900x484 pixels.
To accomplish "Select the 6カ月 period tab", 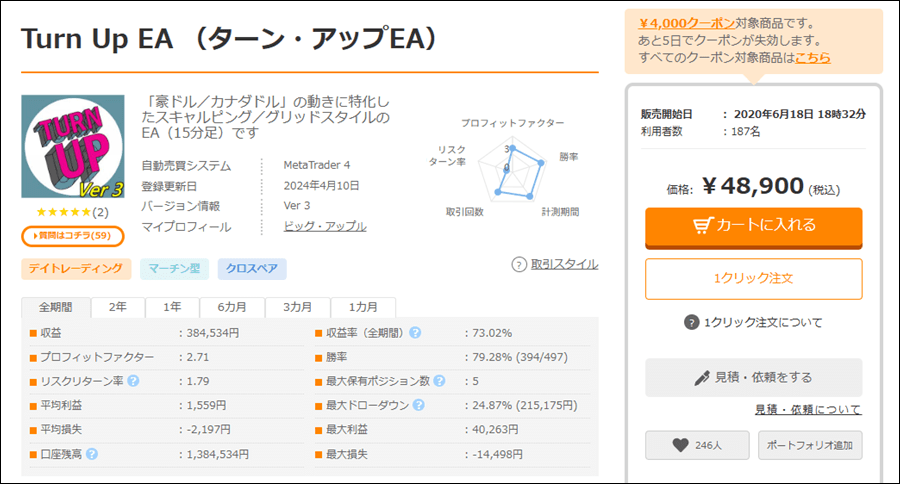I will pos(232,307).
